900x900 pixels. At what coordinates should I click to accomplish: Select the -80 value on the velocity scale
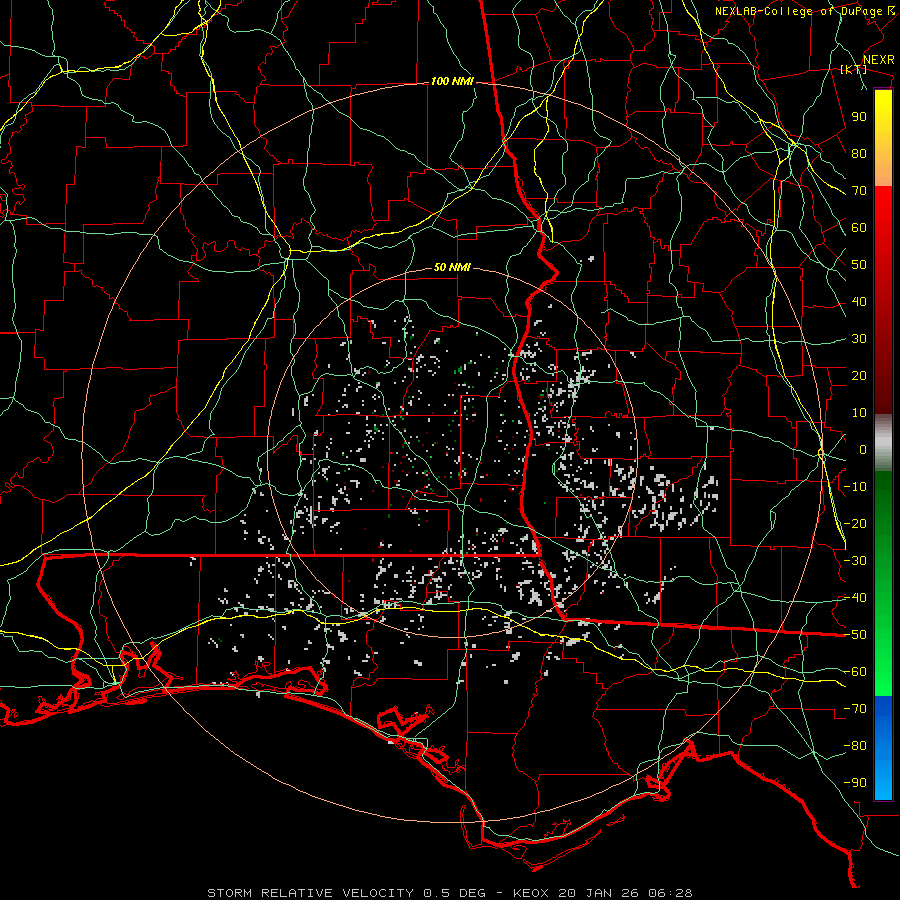855,746
